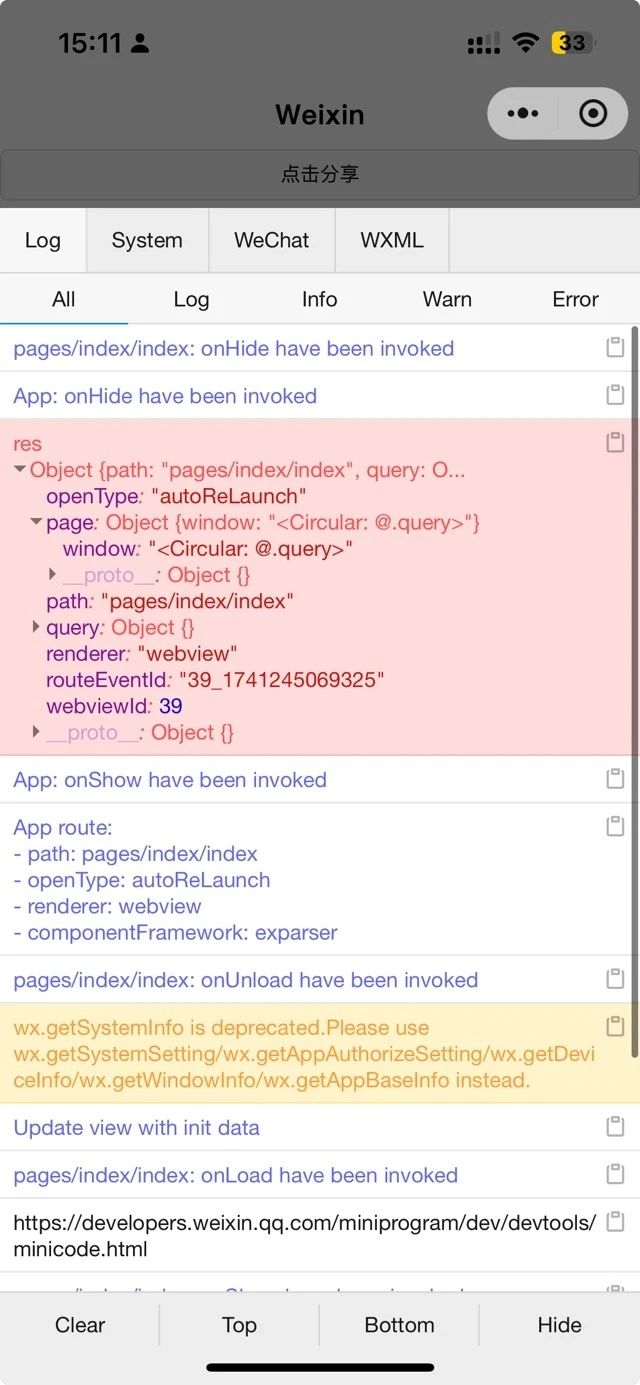Open the WeChat tab

(272, 240)
